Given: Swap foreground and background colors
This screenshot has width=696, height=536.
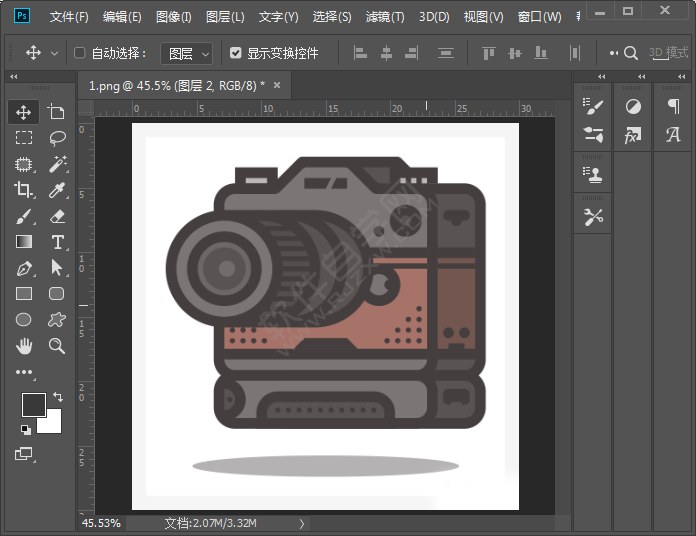Looking at the screenshot, I should [57, 397].
